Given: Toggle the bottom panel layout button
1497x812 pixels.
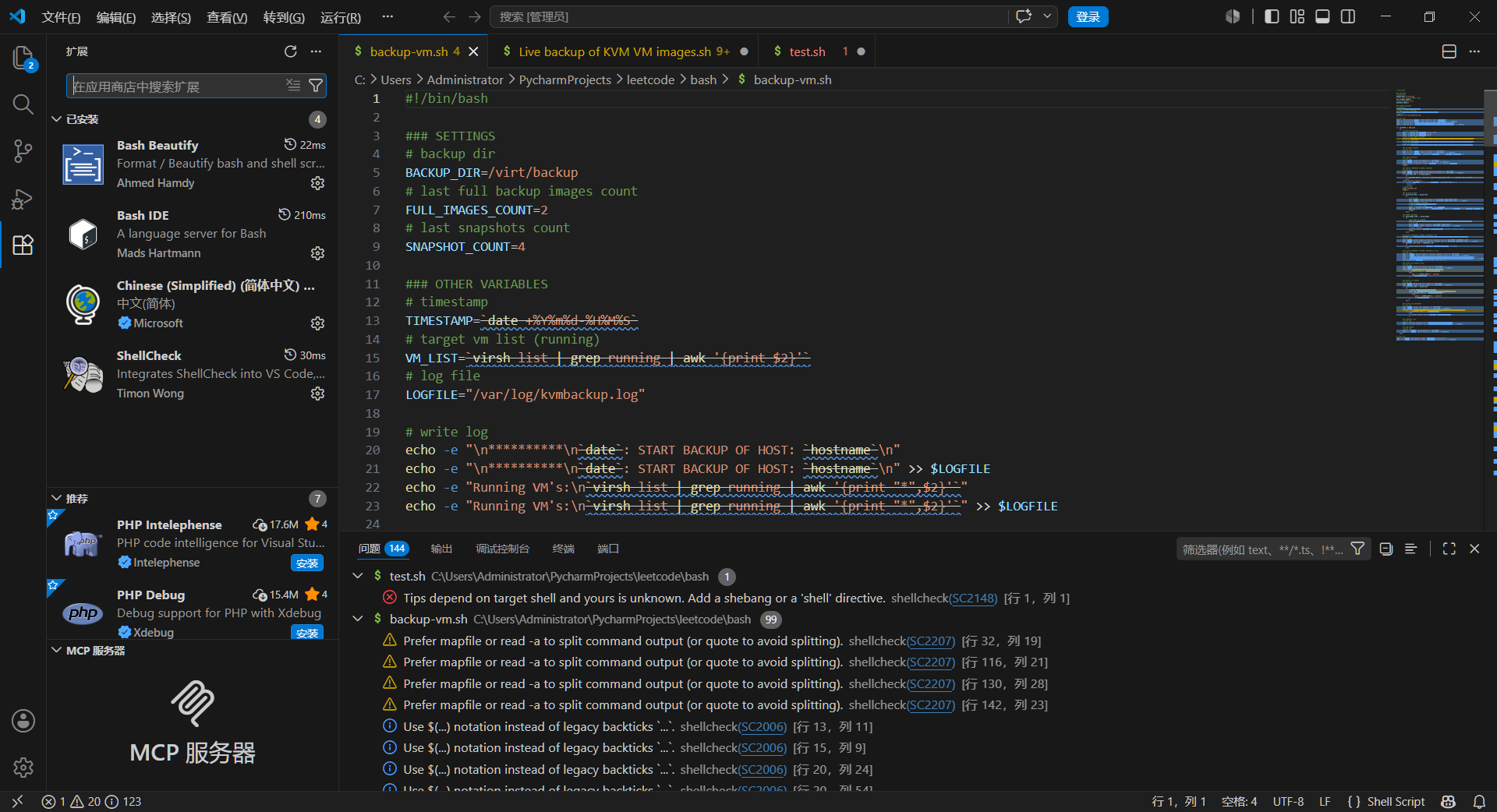Looking at the screenshot, I should [1322, 16].
